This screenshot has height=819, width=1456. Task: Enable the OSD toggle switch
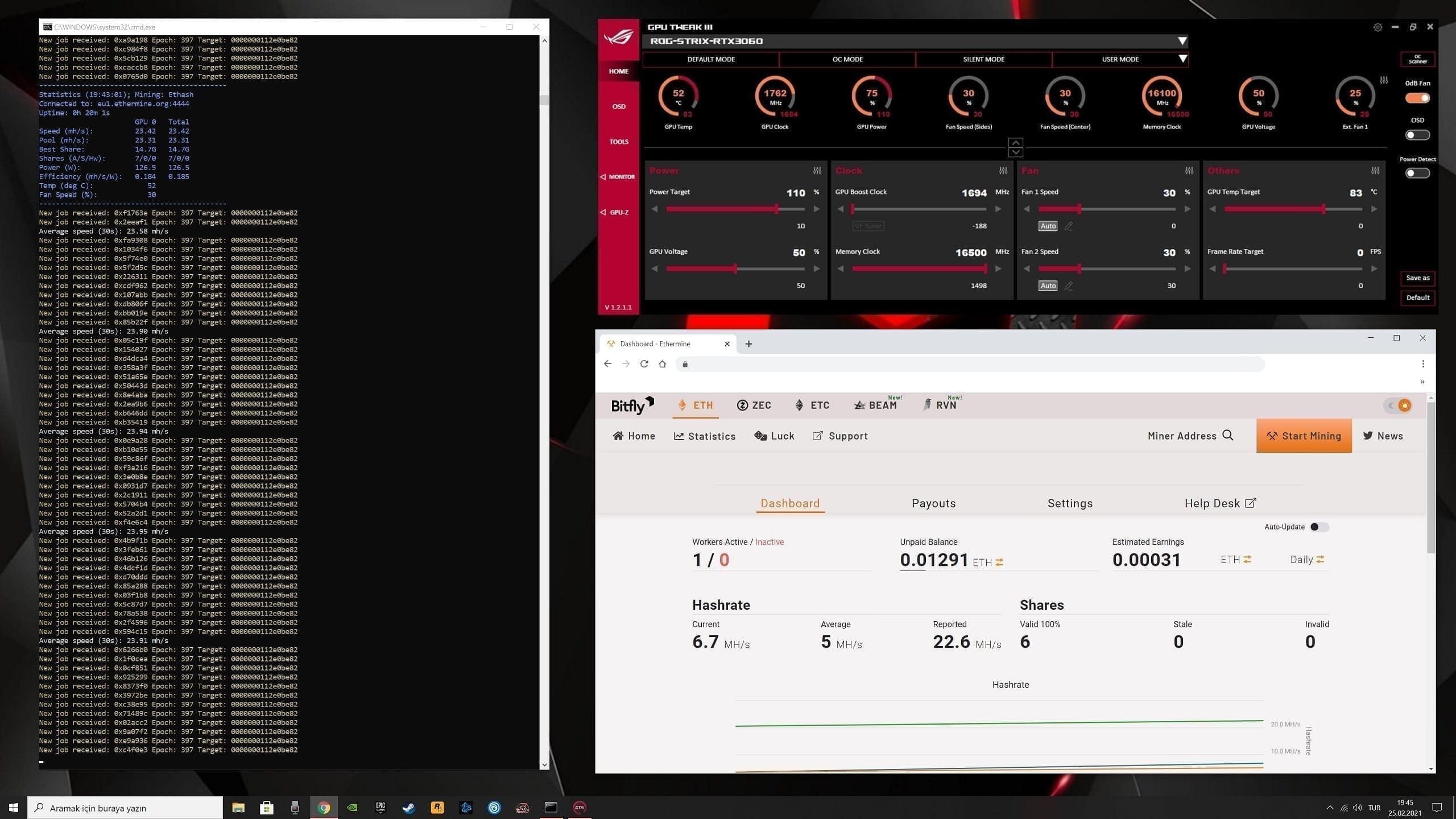(x=1417, y=135)
